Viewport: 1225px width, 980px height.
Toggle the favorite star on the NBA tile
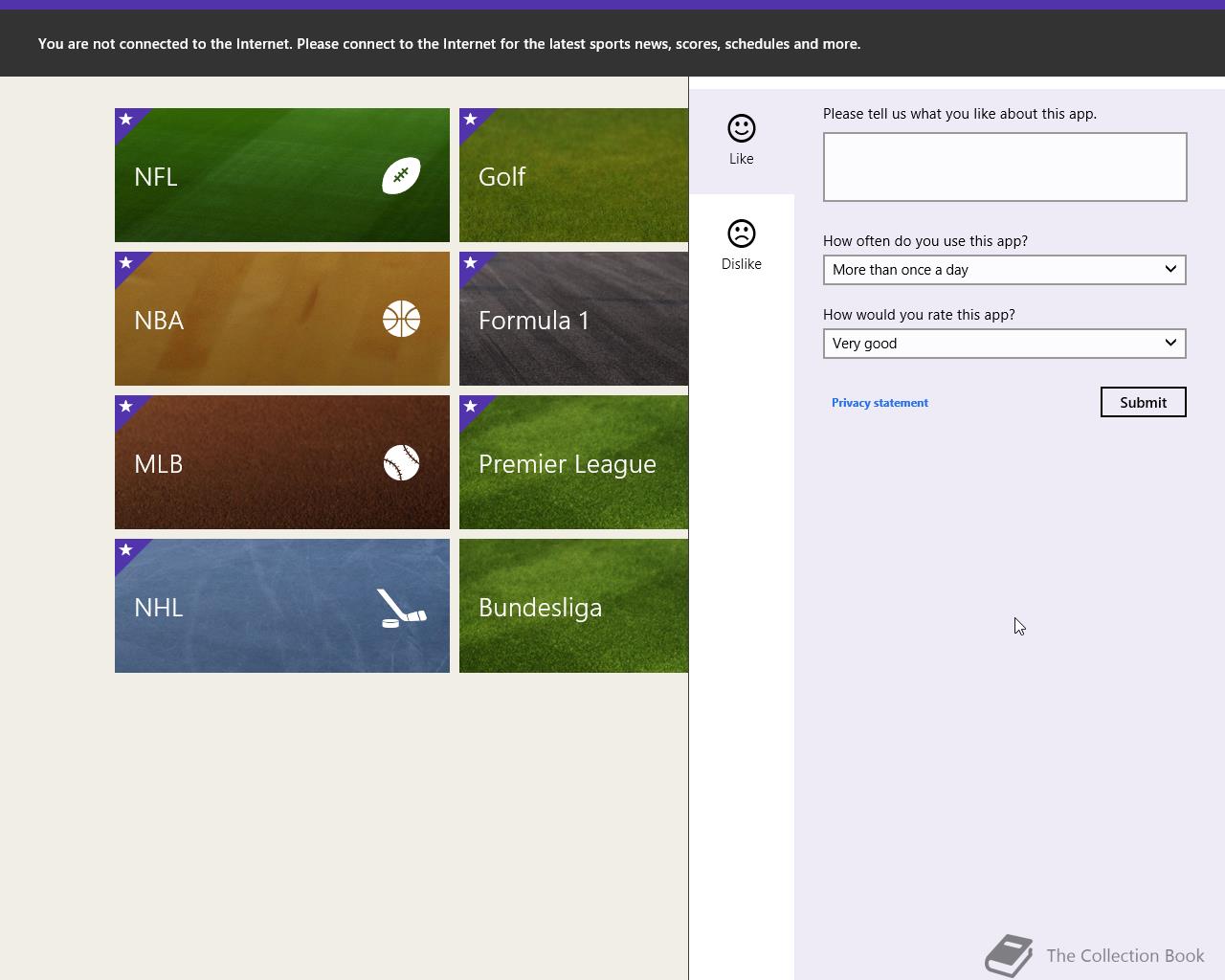click(x=126, y=263)
